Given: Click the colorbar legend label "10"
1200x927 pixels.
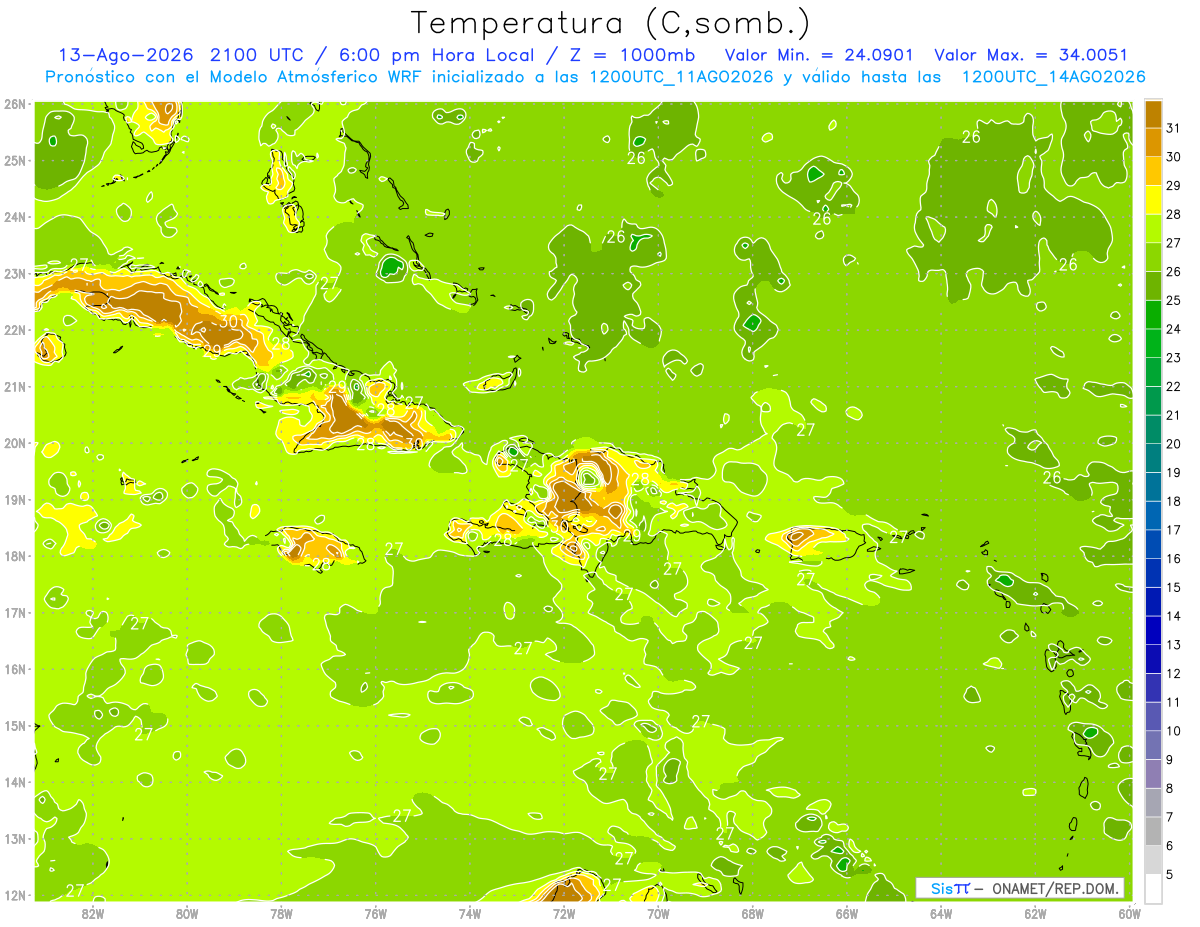Looking at the screenshot, I should 1174,731.
